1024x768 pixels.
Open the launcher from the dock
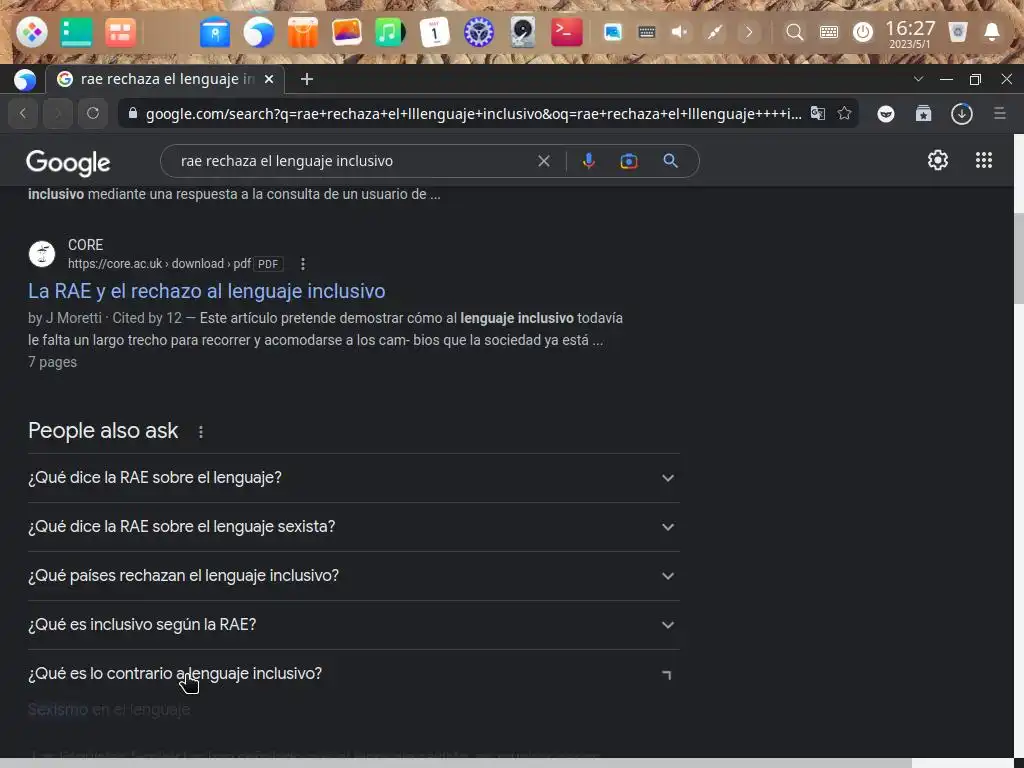[31, 32]
